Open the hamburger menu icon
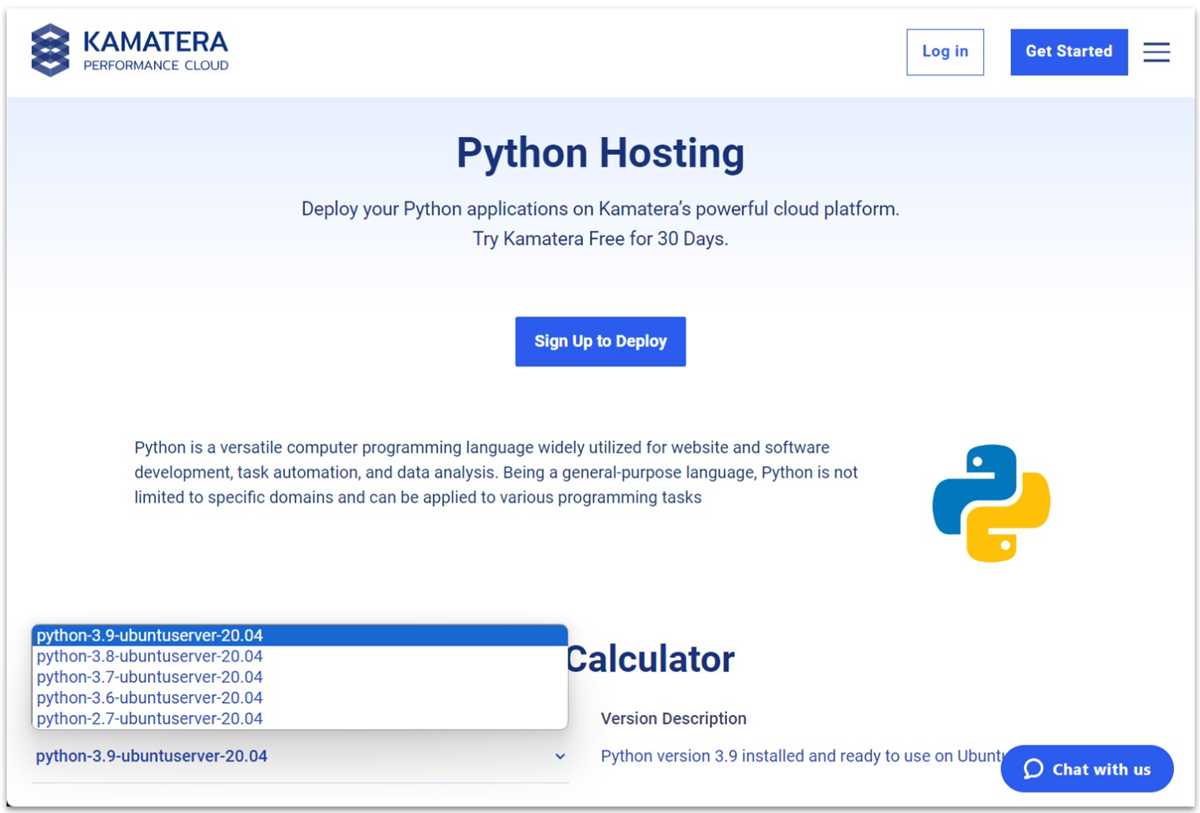Viewport: 1200px width, 813px height. pos(1156,52)
